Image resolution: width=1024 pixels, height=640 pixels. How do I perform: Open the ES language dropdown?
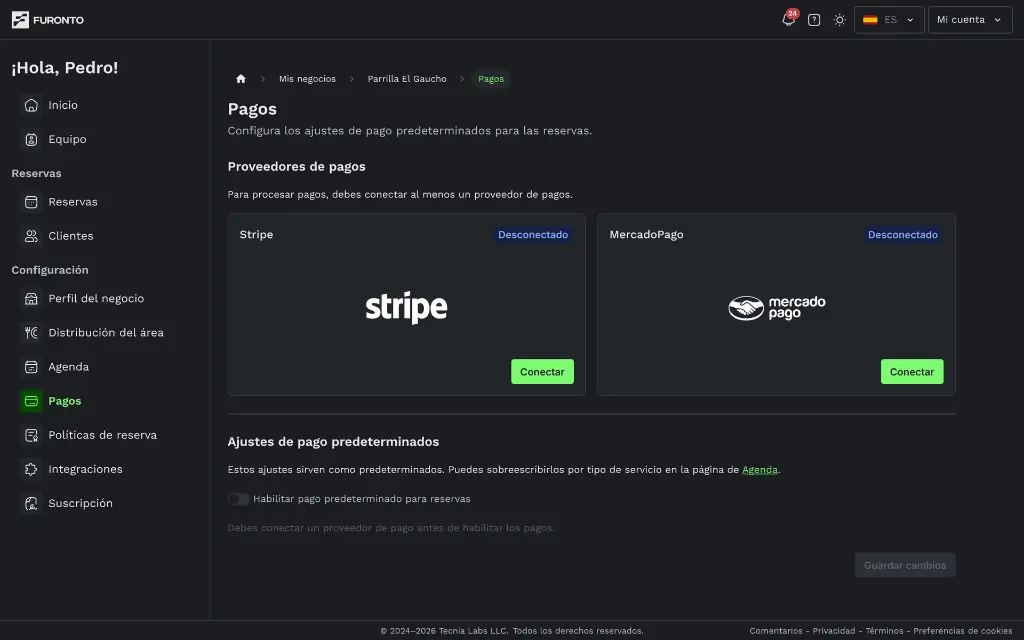coord(889,20)
